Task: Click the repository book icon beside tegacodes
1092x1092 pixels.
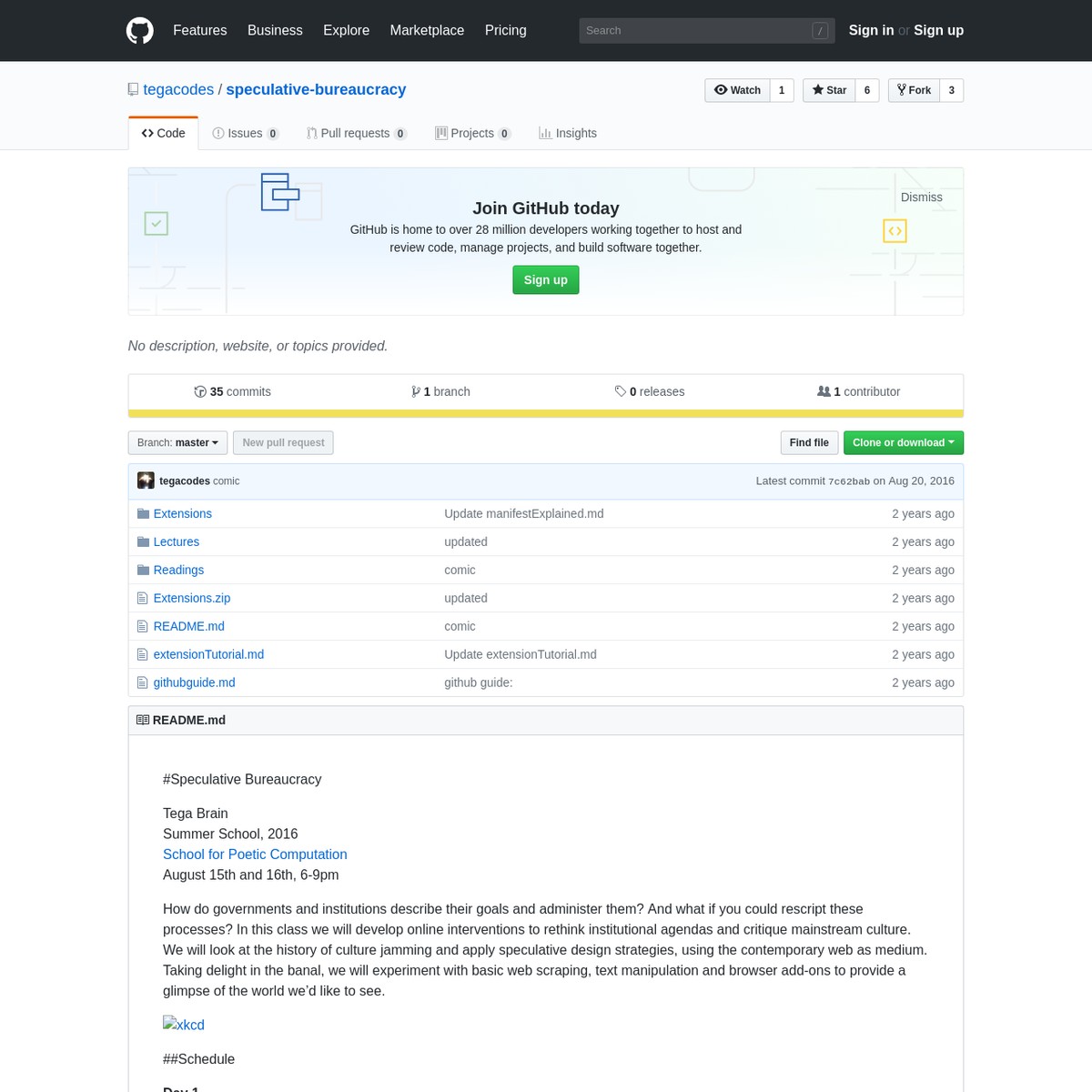Action: 134,89
